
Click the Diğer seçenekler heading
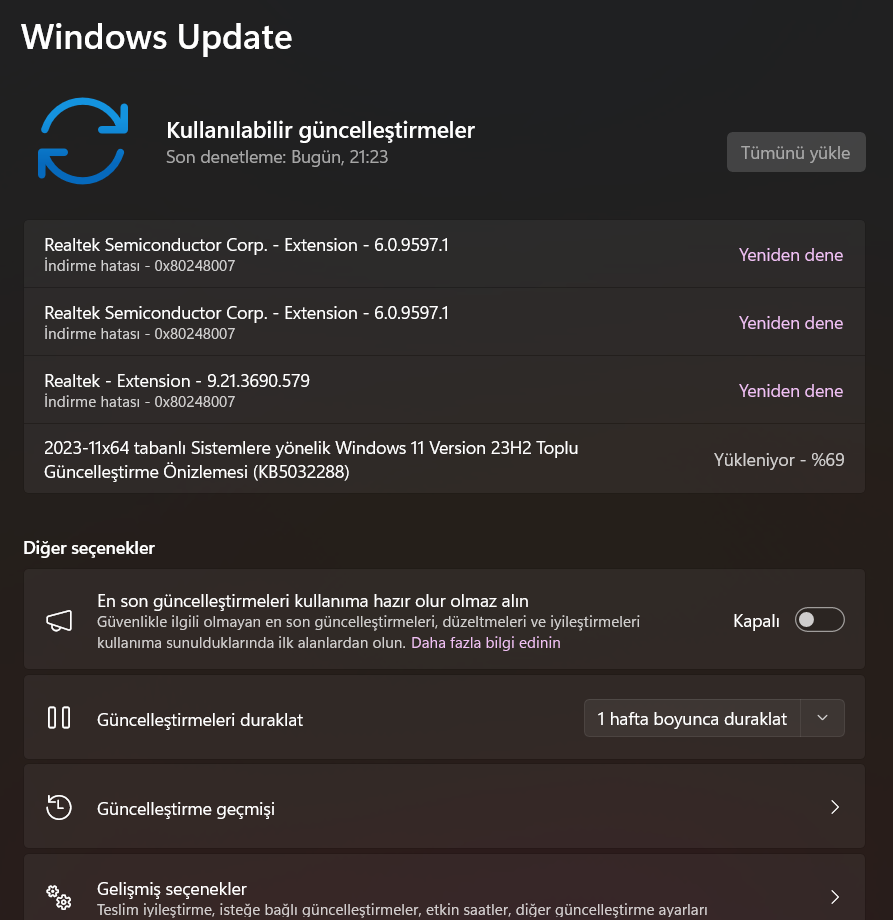(x=89, y=548)
